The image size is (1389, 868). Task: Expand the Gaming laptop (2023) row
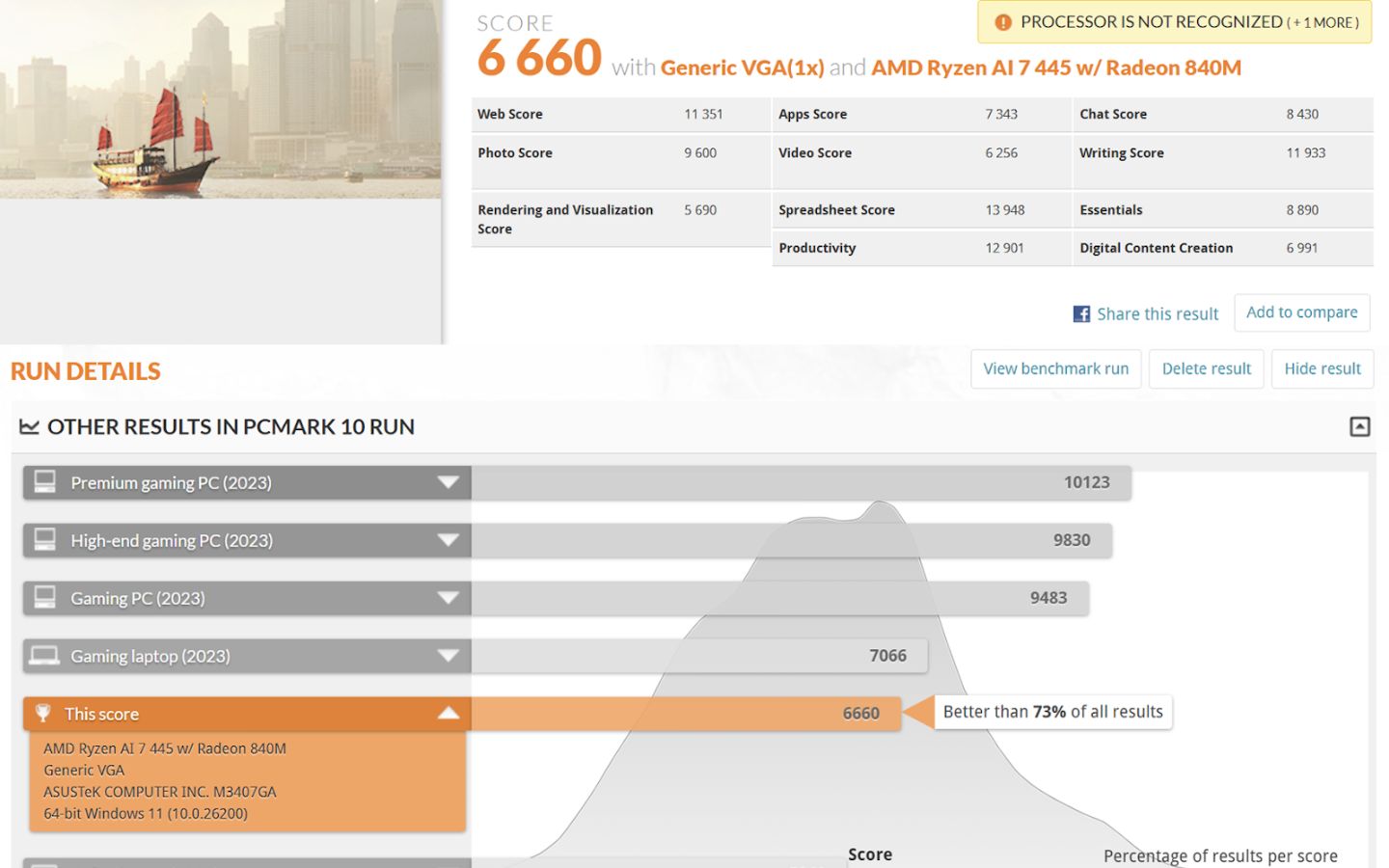pos(448,656)
